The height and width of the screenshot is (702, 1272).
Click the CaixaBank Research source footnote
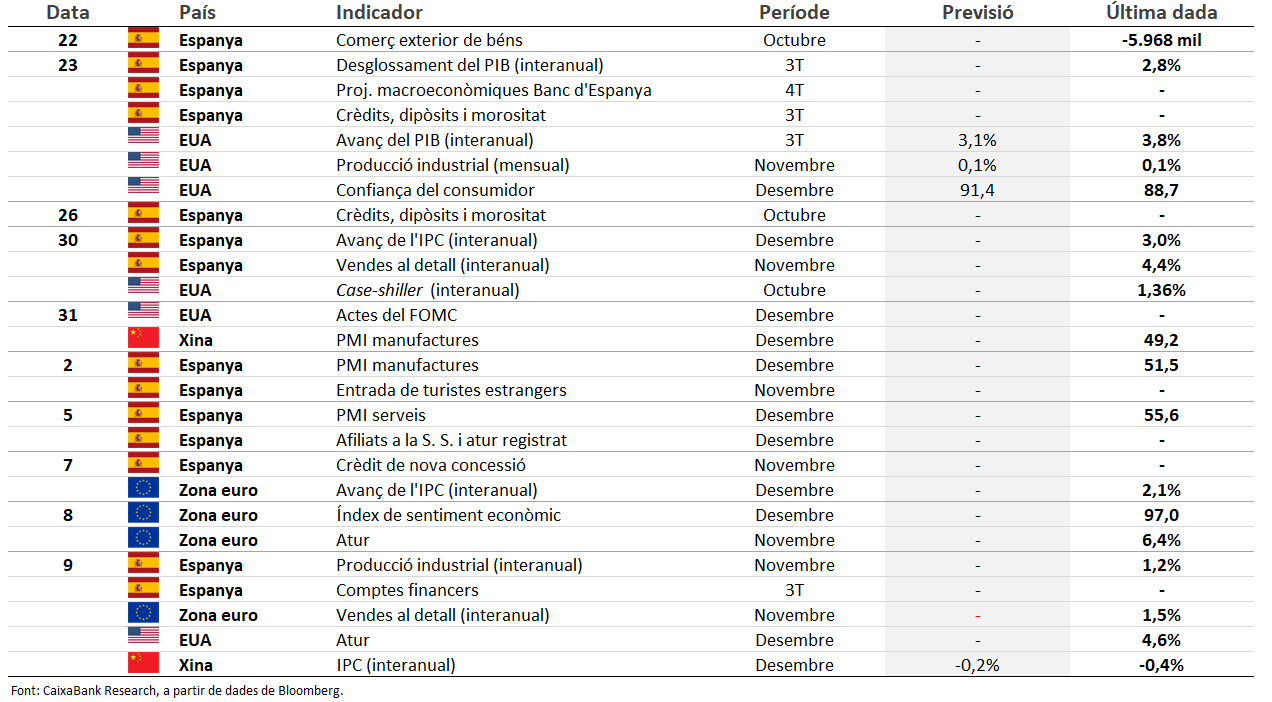[x=177, y=691]
